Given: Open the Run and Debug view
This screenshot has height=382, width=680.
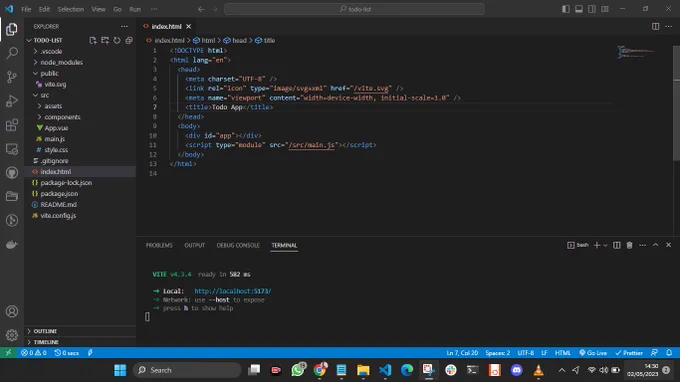Looking at the screenshot, I should tap(12, 101).
